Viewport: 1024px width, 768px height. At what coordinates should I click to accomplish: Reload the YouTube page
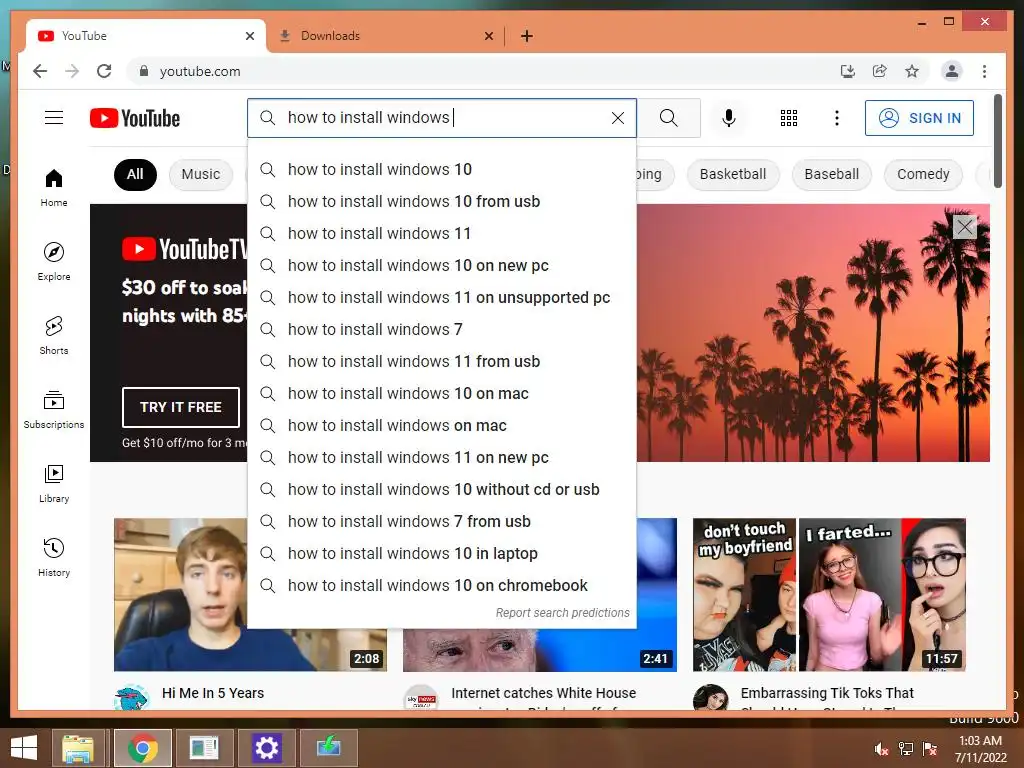(x=104, y=71)
